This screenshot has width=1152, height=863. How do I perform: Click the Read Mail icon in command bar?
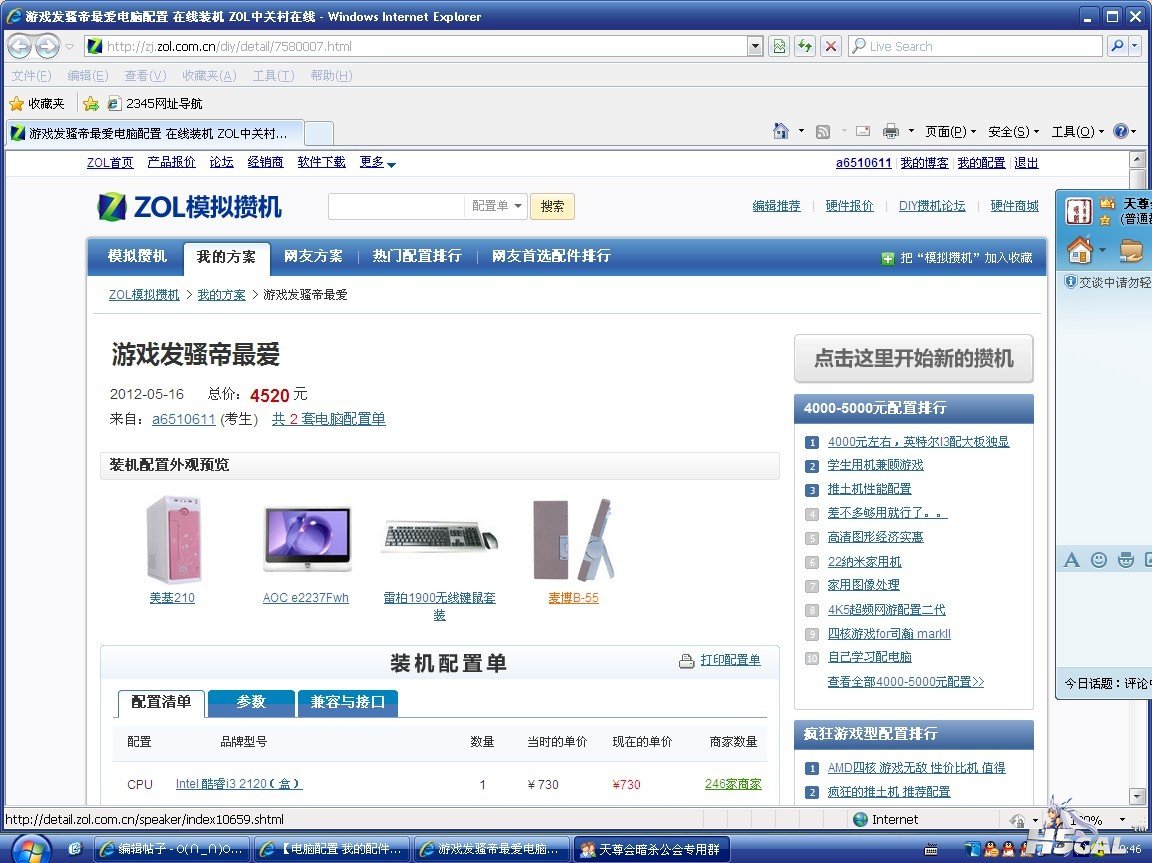tap(863, 131)
